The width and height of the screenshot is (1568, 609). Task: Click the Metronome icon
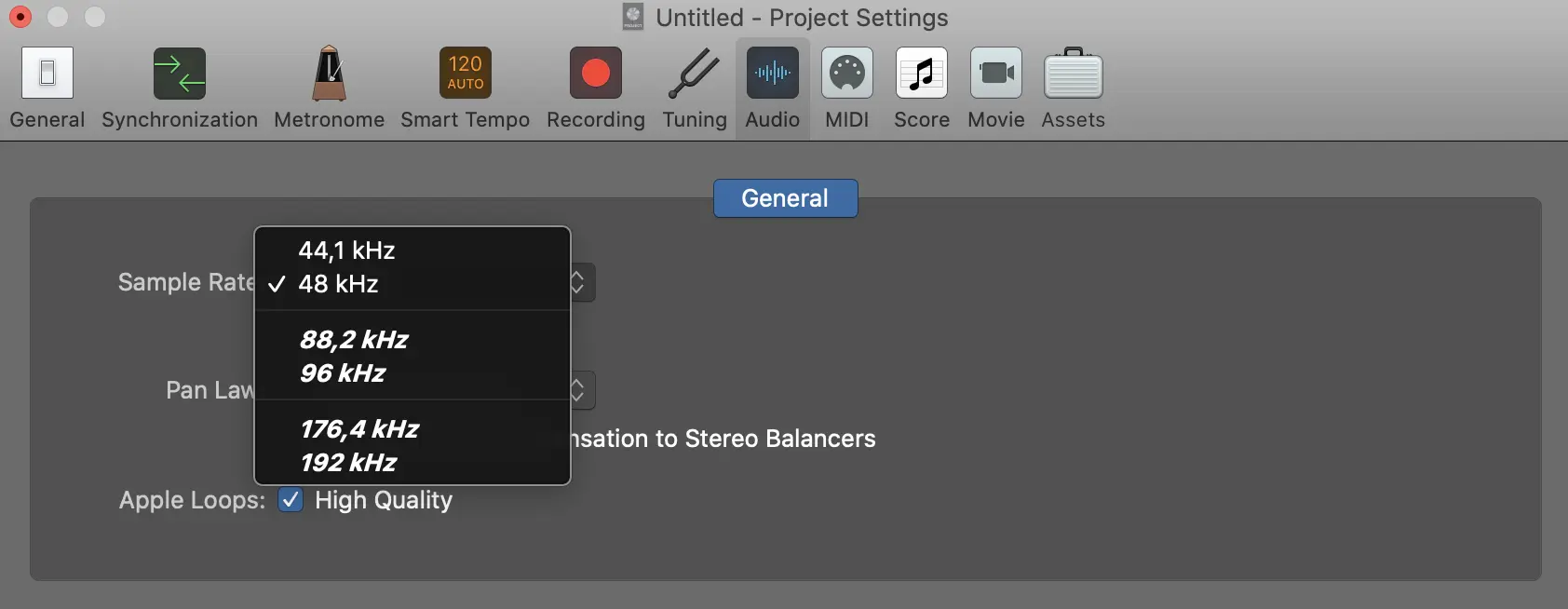point(329,74)
